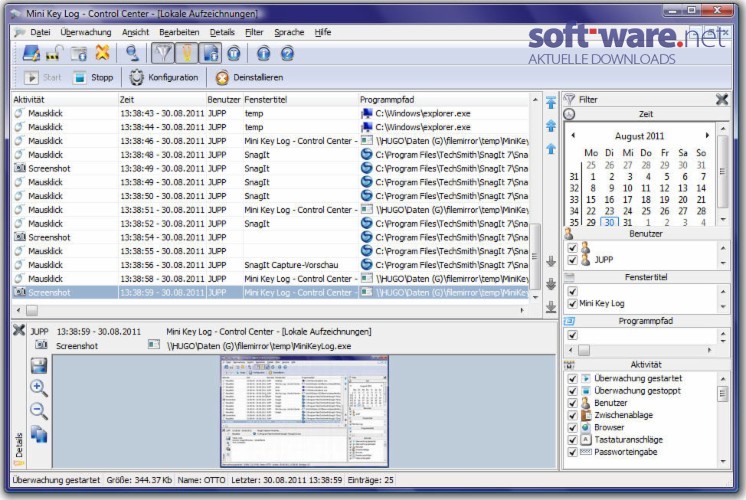Toggle the yellow highlighter toolbar button

(186, 53)
